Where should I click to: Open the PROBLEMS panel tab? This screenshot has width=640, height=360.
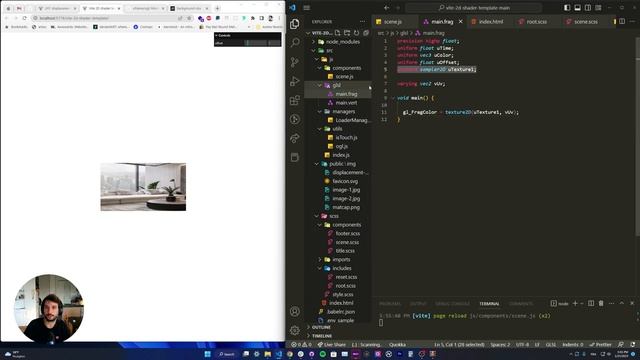click(x=390, y=304)
